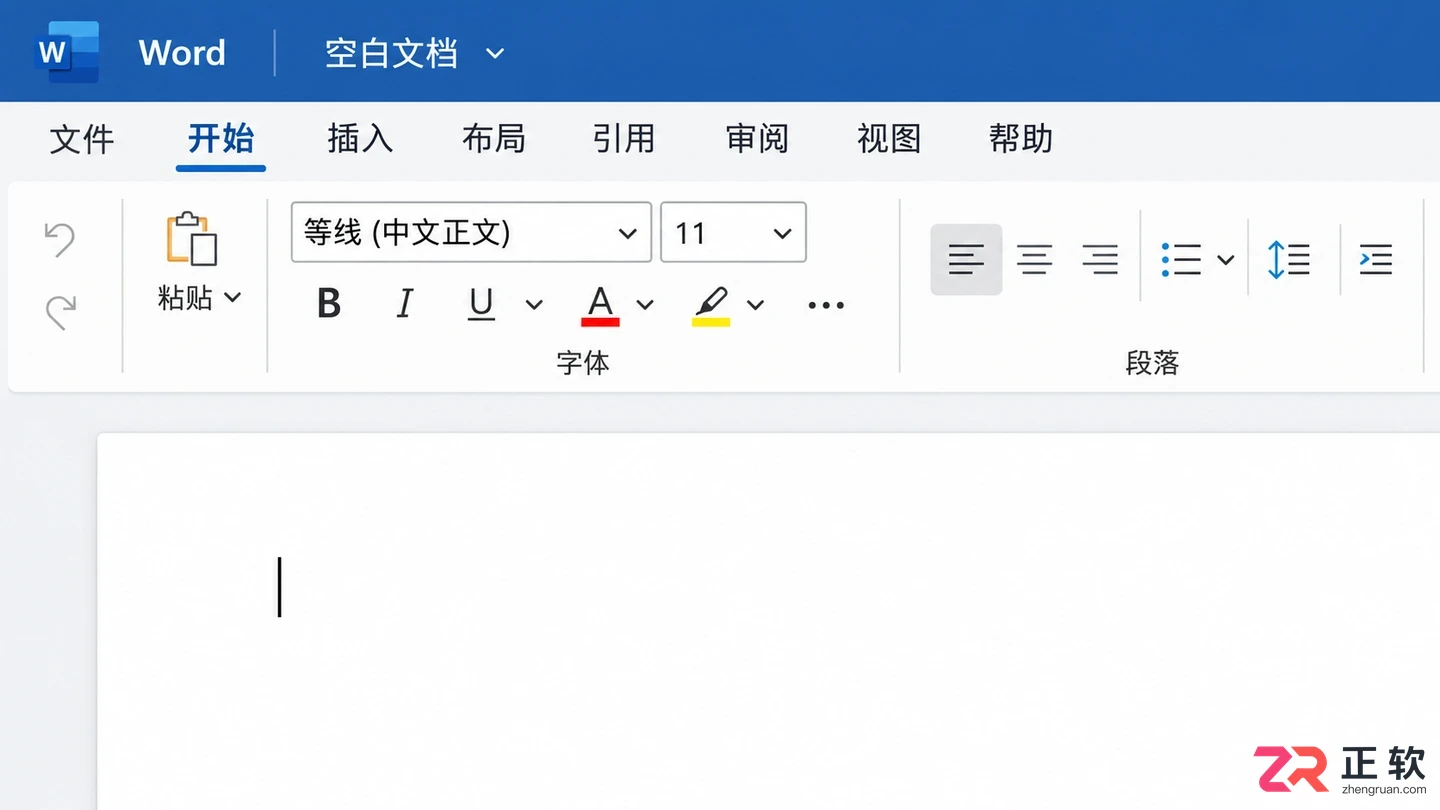This screenshot has height=810, width=1440.
Task: Apply red font color
Action: tap(600, 305)
